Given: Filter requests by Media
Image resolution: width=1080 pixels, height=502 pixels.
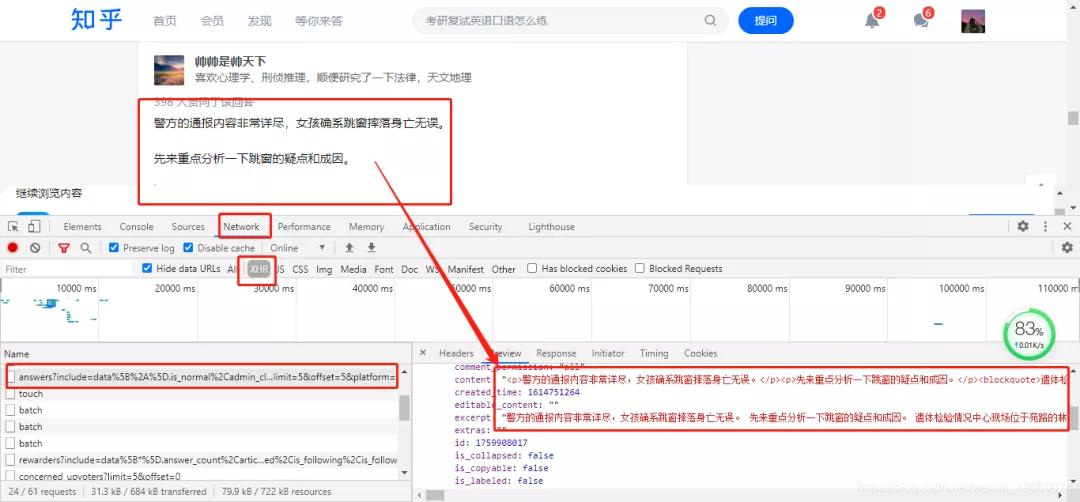Looking at the screenshot, I should coord(353,269).
